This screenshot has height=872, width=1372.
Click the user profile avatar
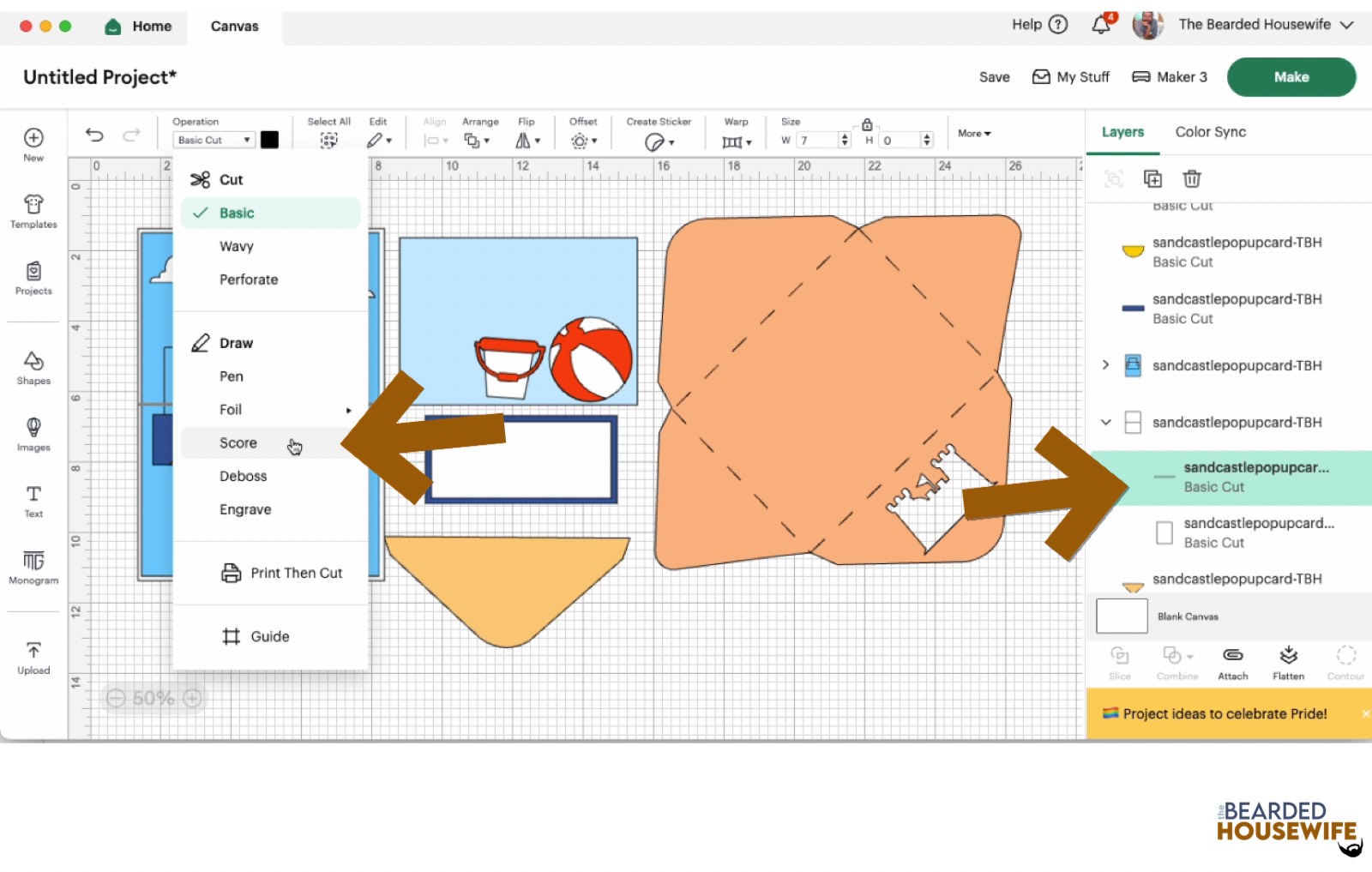click(x=1147, y=25)
